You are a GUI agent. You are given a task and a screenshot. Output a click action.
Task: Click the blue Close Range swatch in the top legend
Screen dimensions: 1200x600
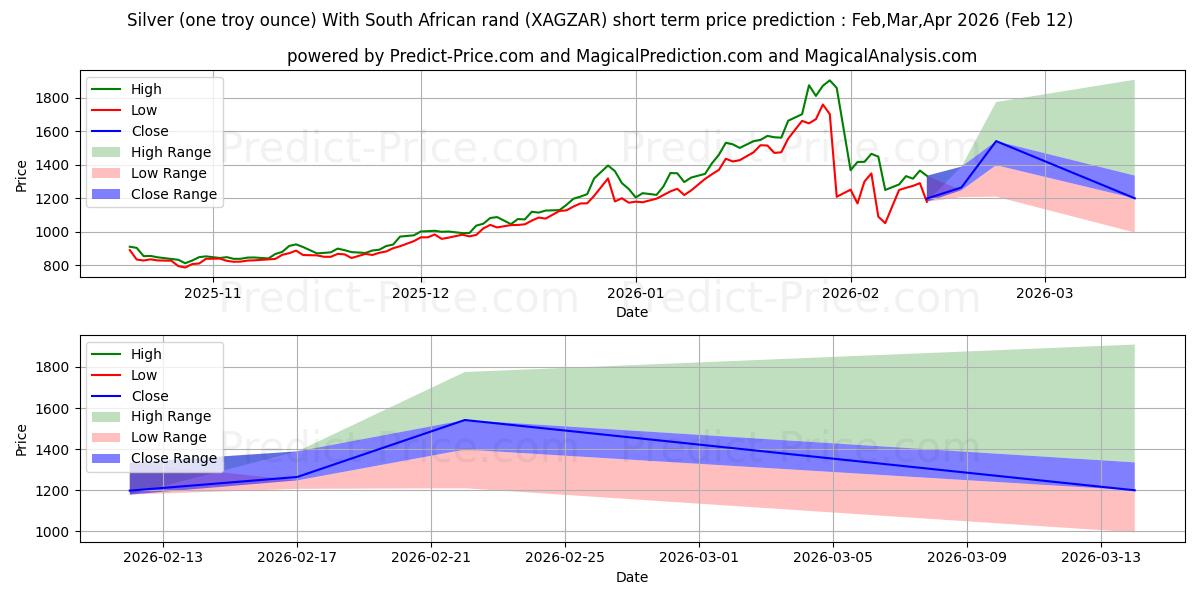(109, 194)
